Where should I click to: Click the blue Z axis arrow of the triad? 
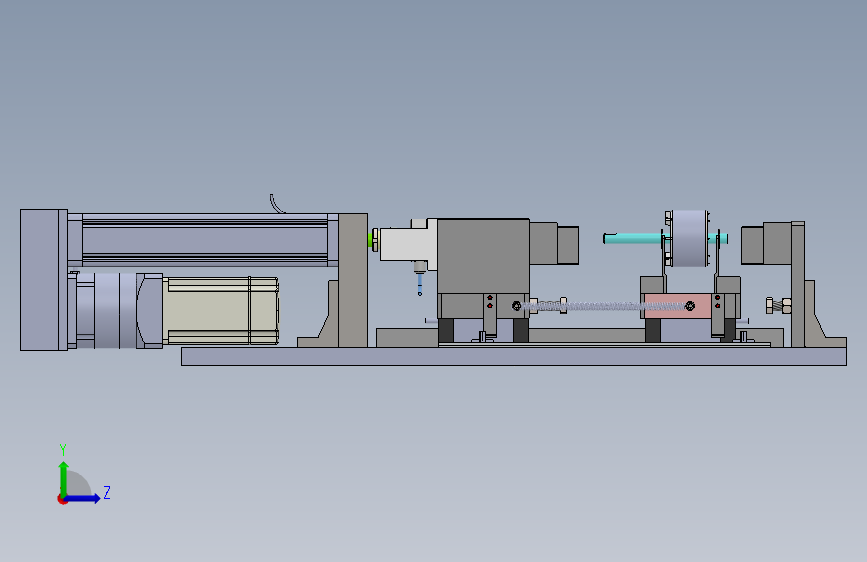coord(82,498)
